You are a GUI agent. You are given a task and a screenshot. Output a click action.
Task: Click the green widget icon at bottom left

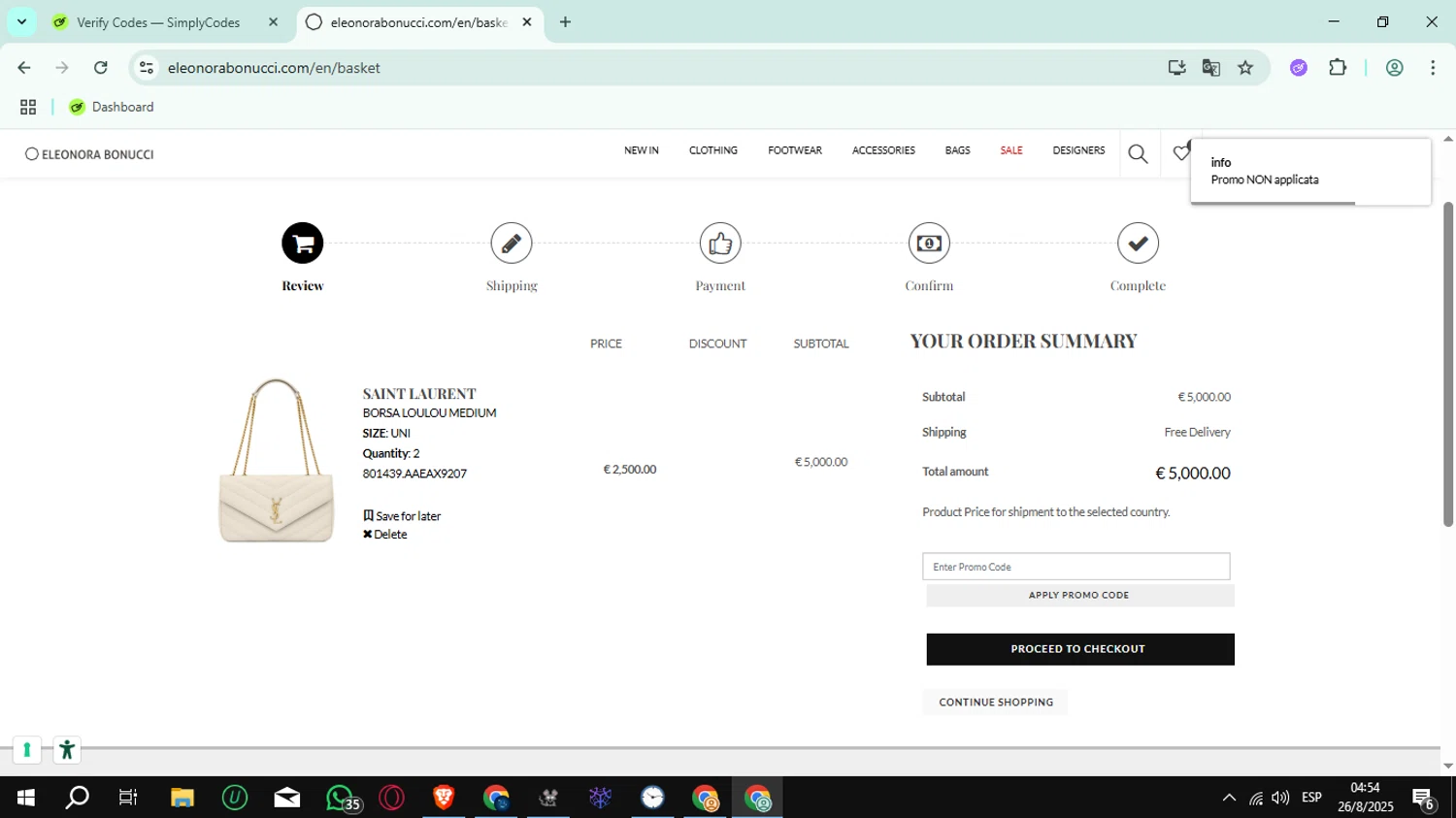(27, 750)
